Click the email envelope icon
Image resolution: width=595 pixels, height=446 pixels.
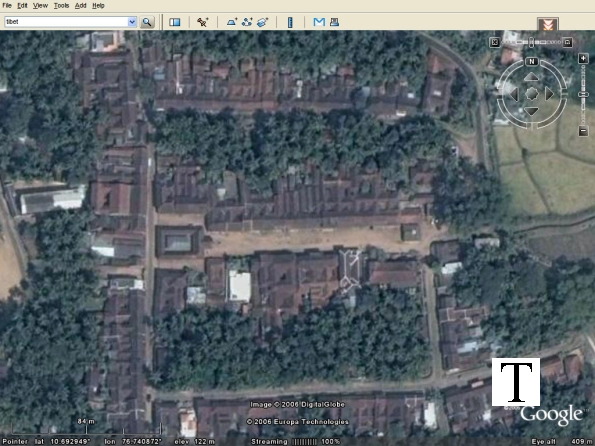click(x=319, y=22)
